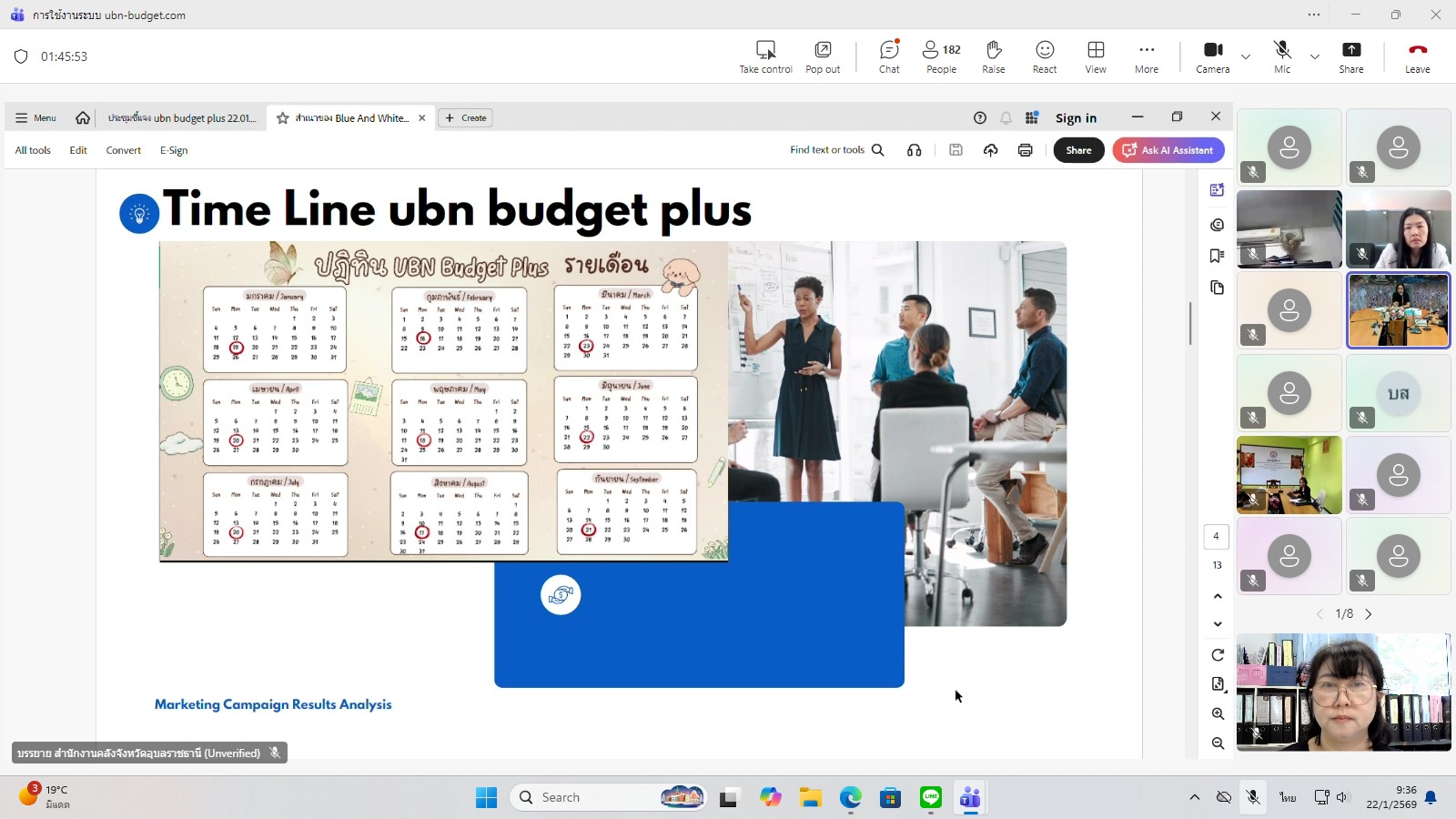Open the More actions menu
1456x819 pixels.
click(x=1146, y=56)
